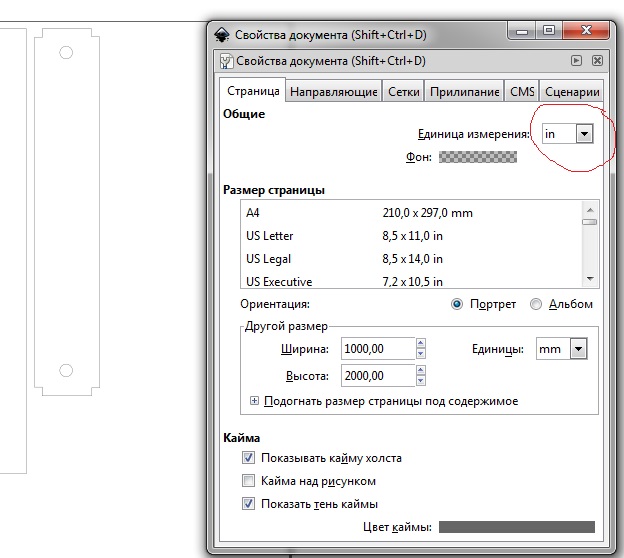Viewport: 624px width, 558px height.
Task: Switch to the CMS tab
Action: point(522,92)
